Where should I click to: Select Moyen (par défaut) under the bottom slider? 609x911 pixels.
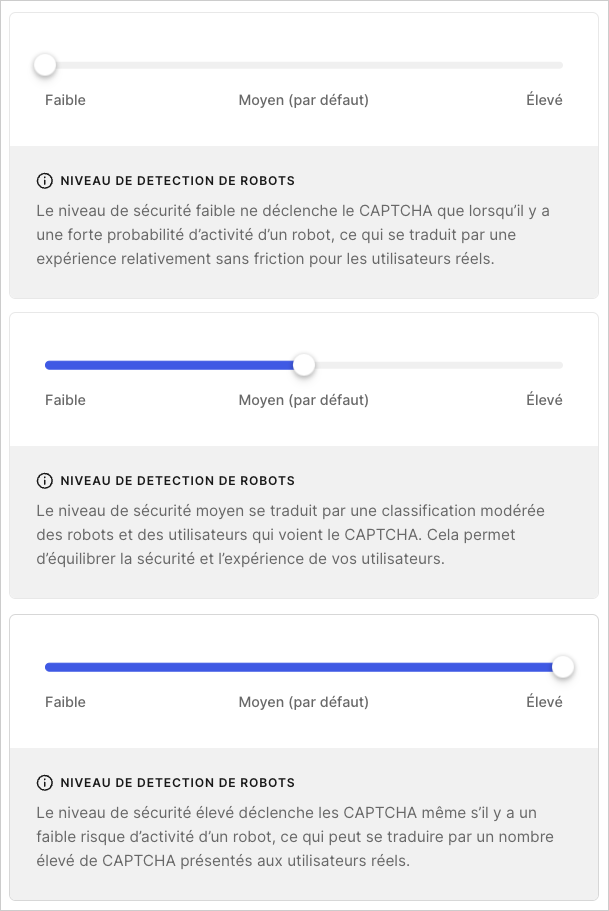click(303, 702)
